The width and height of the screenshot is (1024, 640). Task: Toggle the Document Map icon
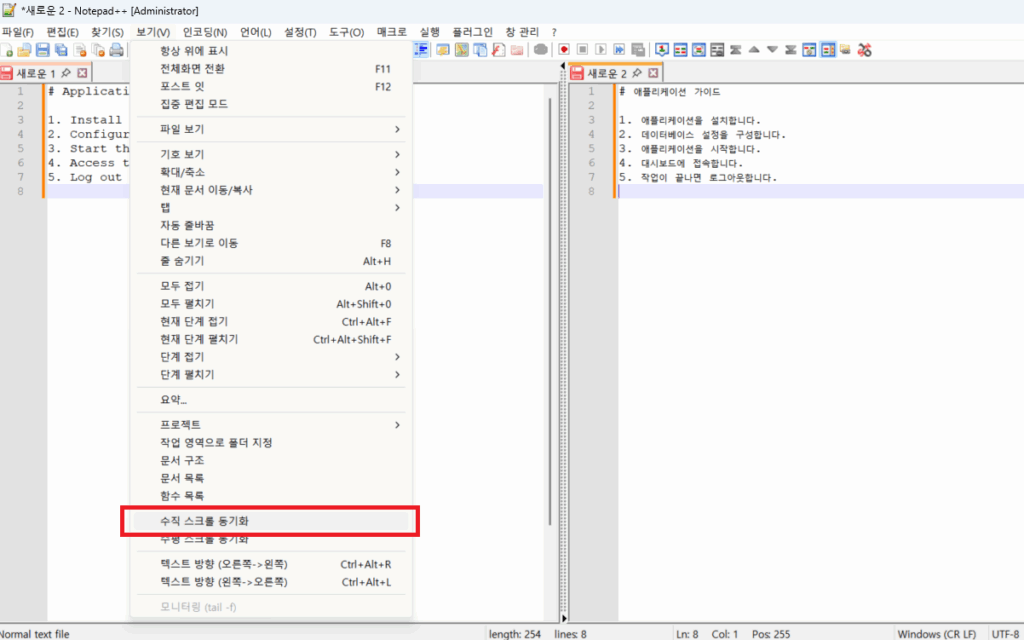tap(808, 48)
